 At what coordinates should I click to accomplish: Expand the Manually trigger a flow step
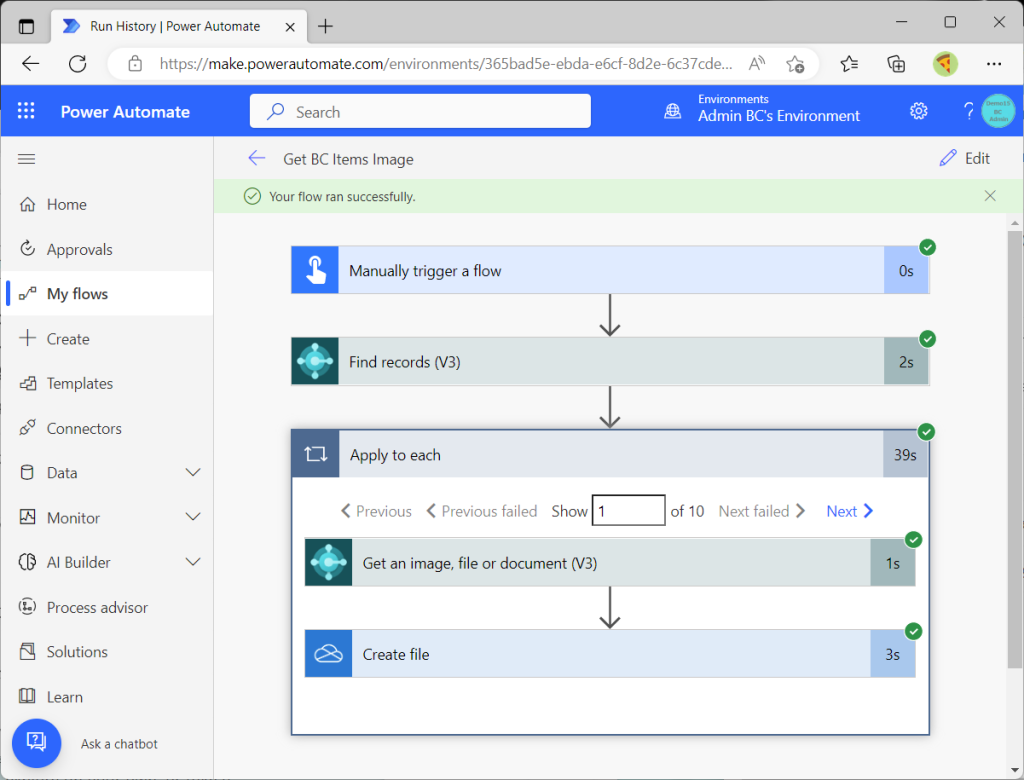[610, 270]
